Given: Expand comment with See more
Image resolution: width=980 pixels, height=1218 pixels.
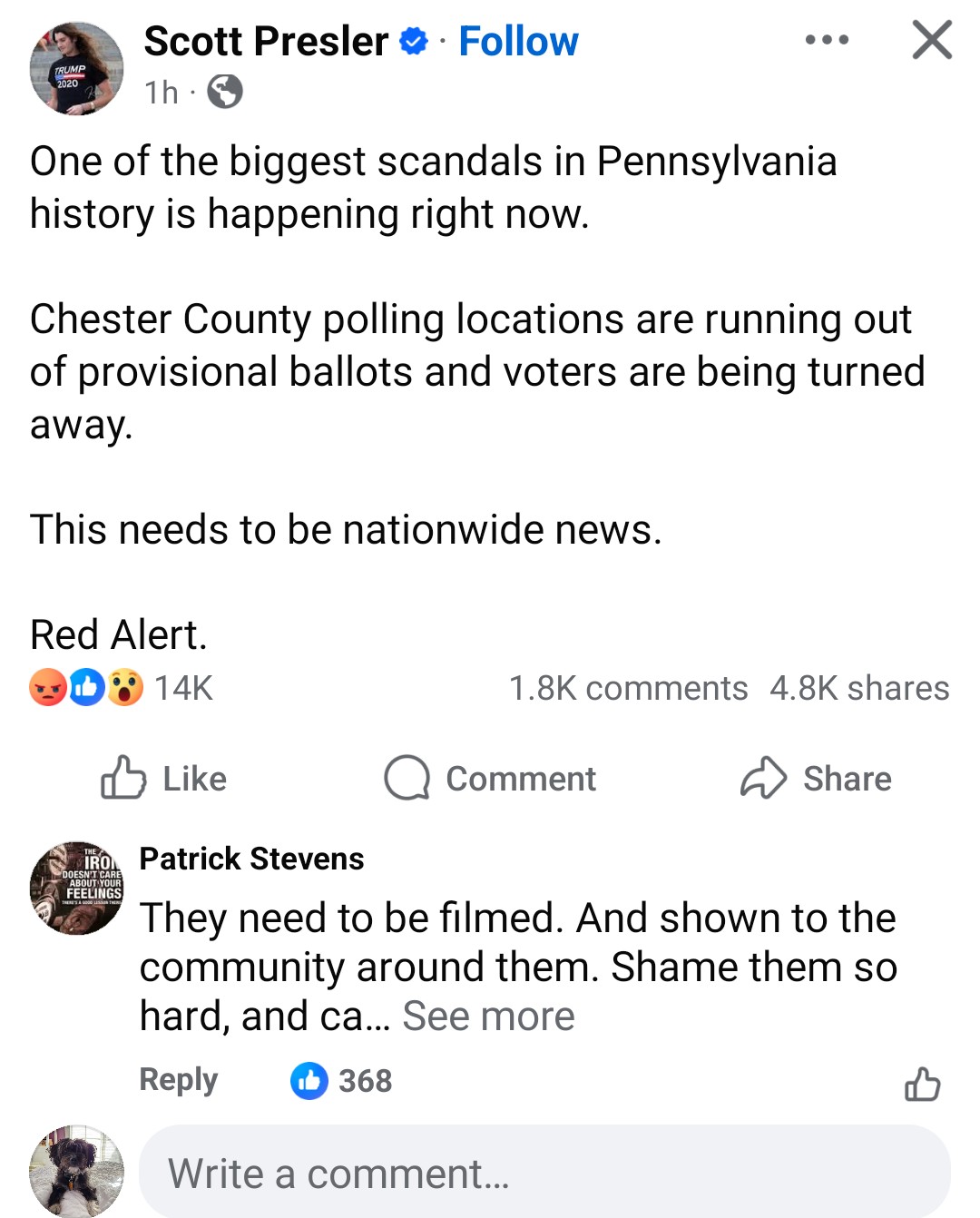Looking at the screenshot, I should [x=488, y=1017].
